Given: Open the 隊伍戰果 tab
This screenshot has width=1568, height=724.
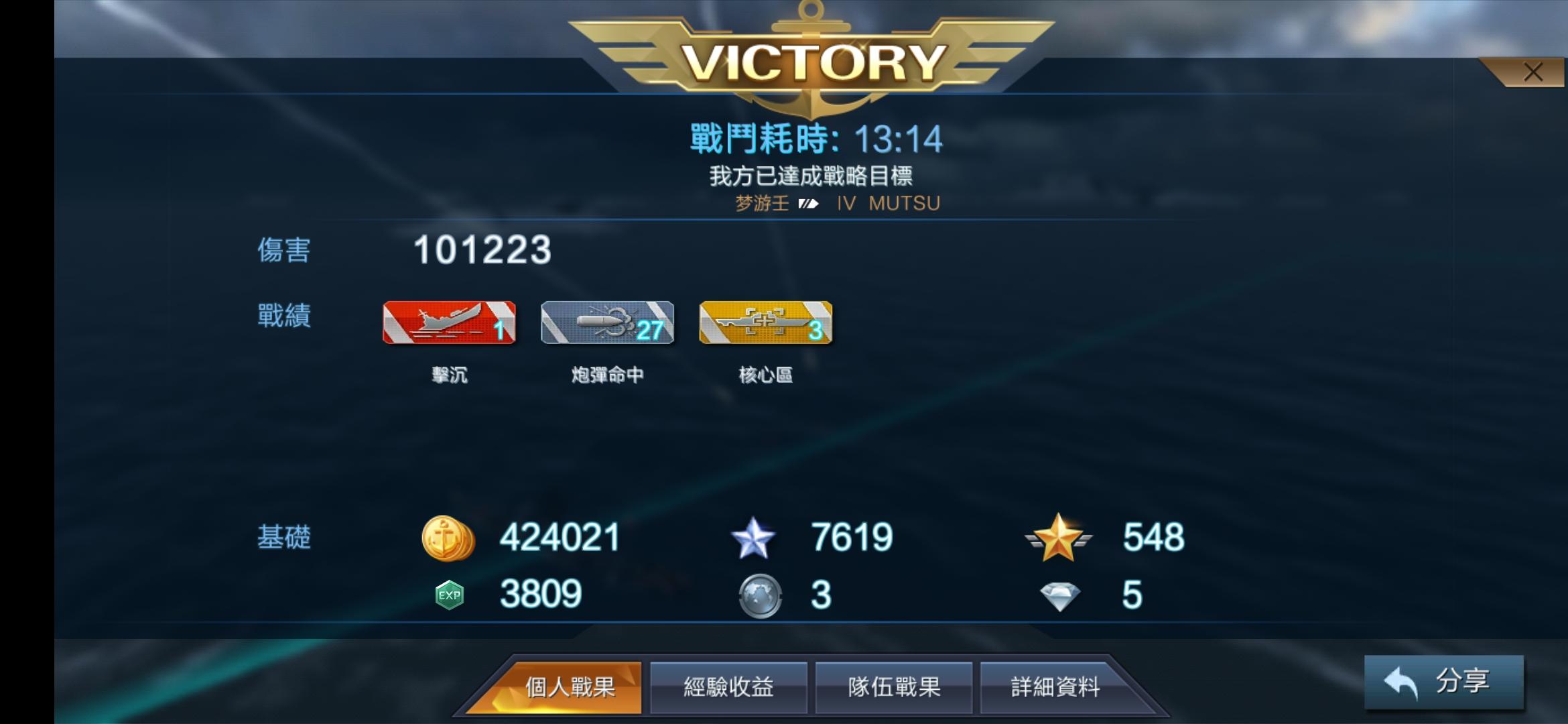Looking at the screenshot, I should [894, 687].
